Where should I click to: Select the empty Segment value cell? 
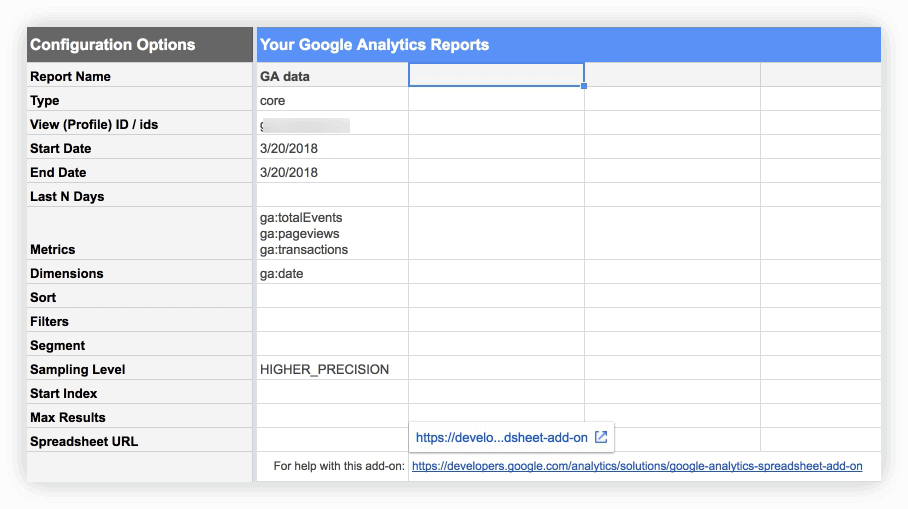point(332,345)
